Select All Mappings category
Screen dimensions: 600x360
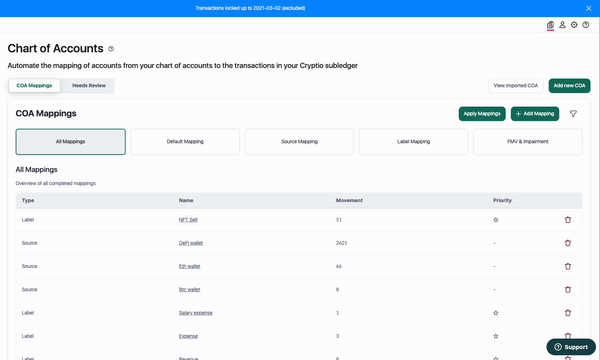pos(70,142)
